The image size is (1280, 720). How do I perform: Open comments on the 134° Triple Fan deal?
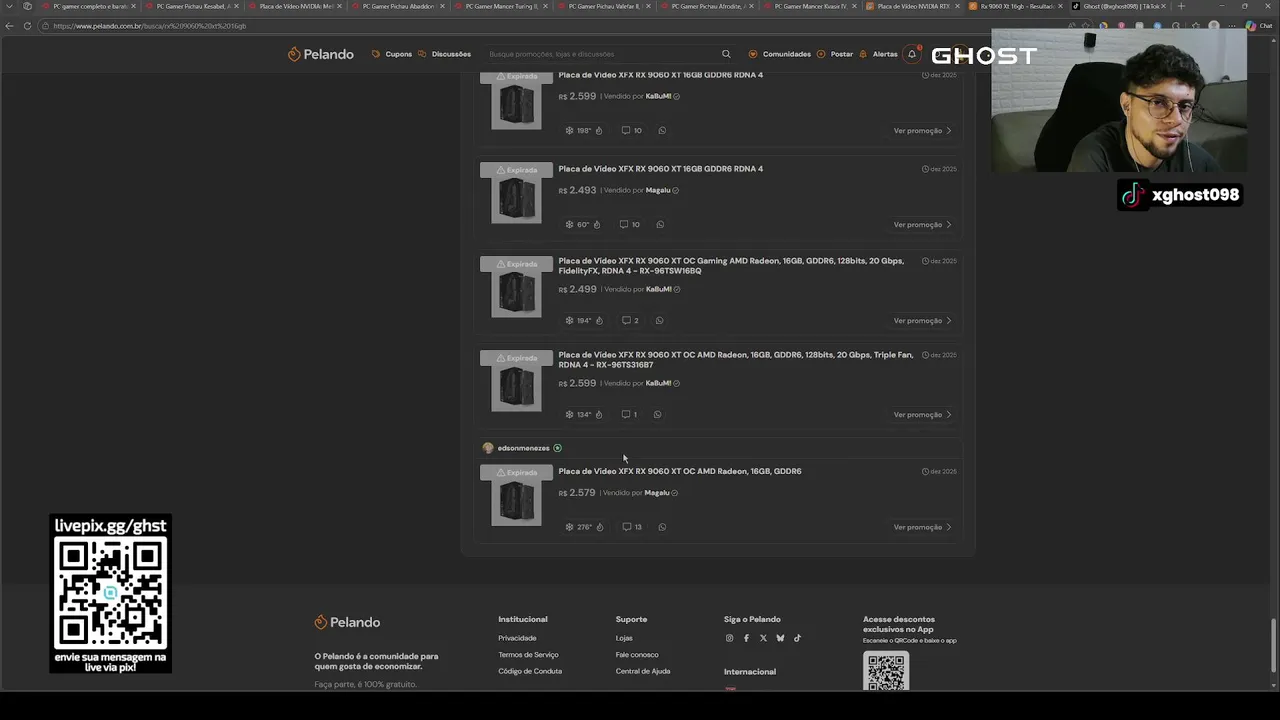pos(629,414)
